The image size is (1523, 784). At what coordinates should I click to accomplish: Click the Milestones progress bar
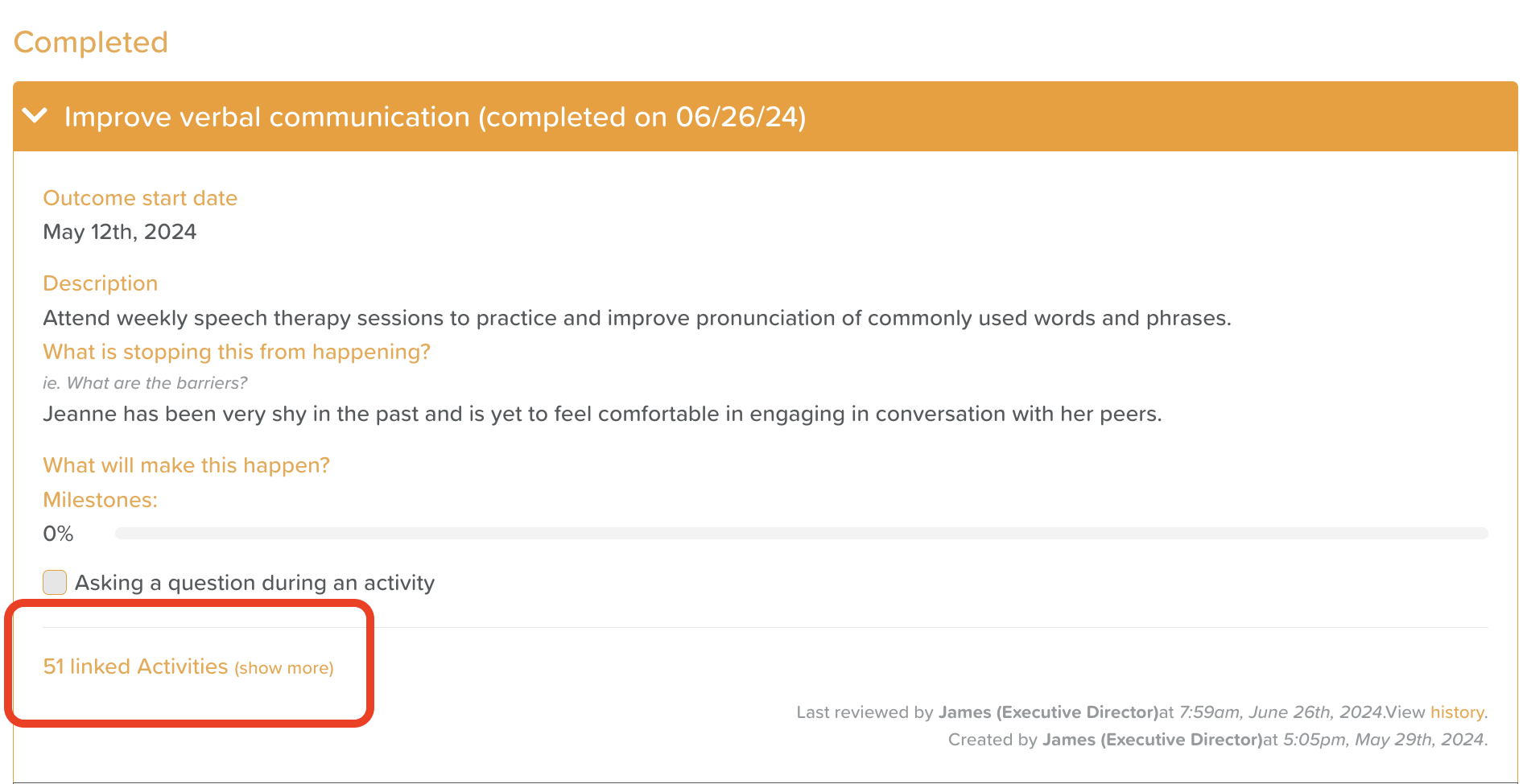tap(801, 534)
